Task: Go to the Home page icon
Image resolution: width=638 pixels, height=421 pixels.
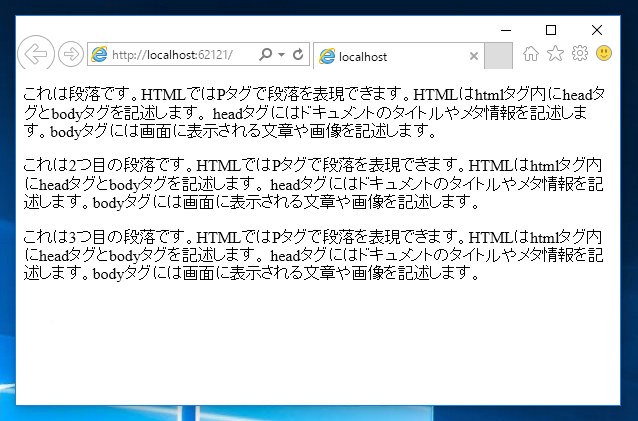Action: pyautogui.click(x=531, y=54)
